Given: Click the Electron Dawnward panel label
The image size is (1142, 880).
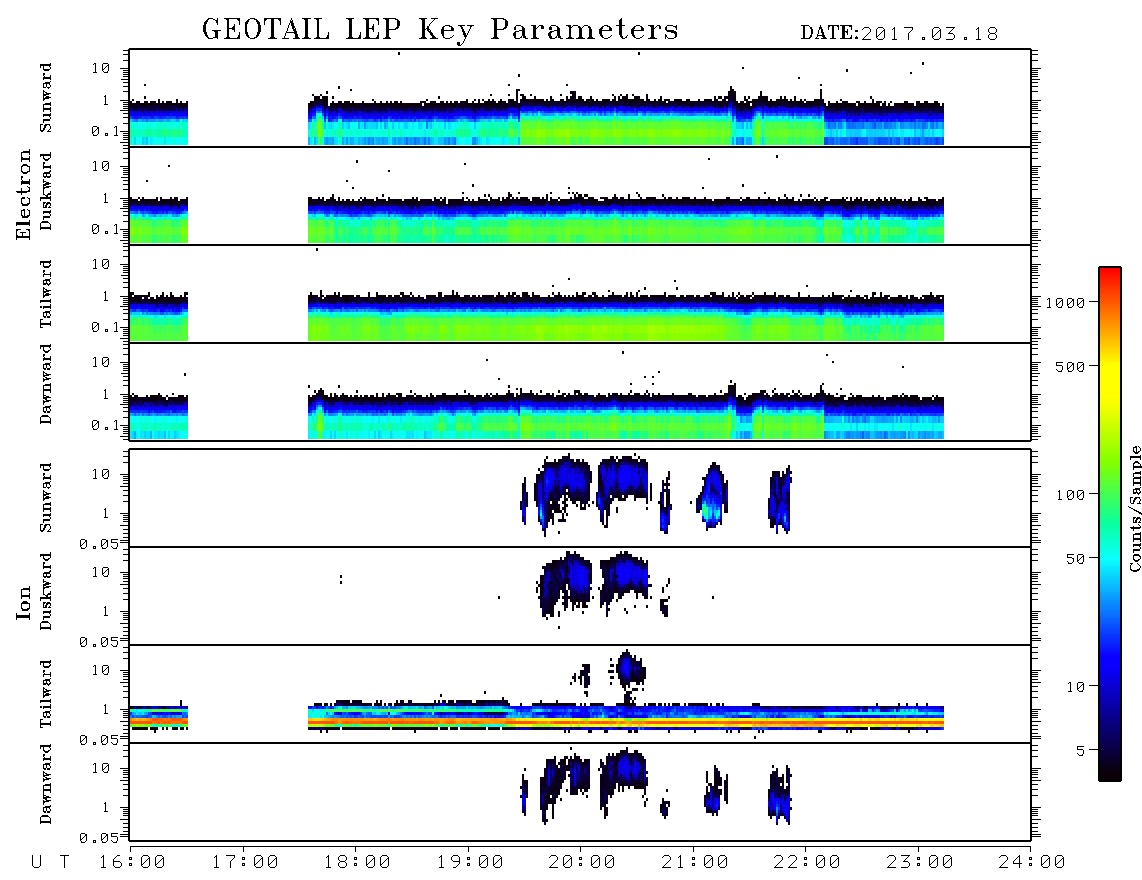Looking at the screenshot, I should click(45, 384).
